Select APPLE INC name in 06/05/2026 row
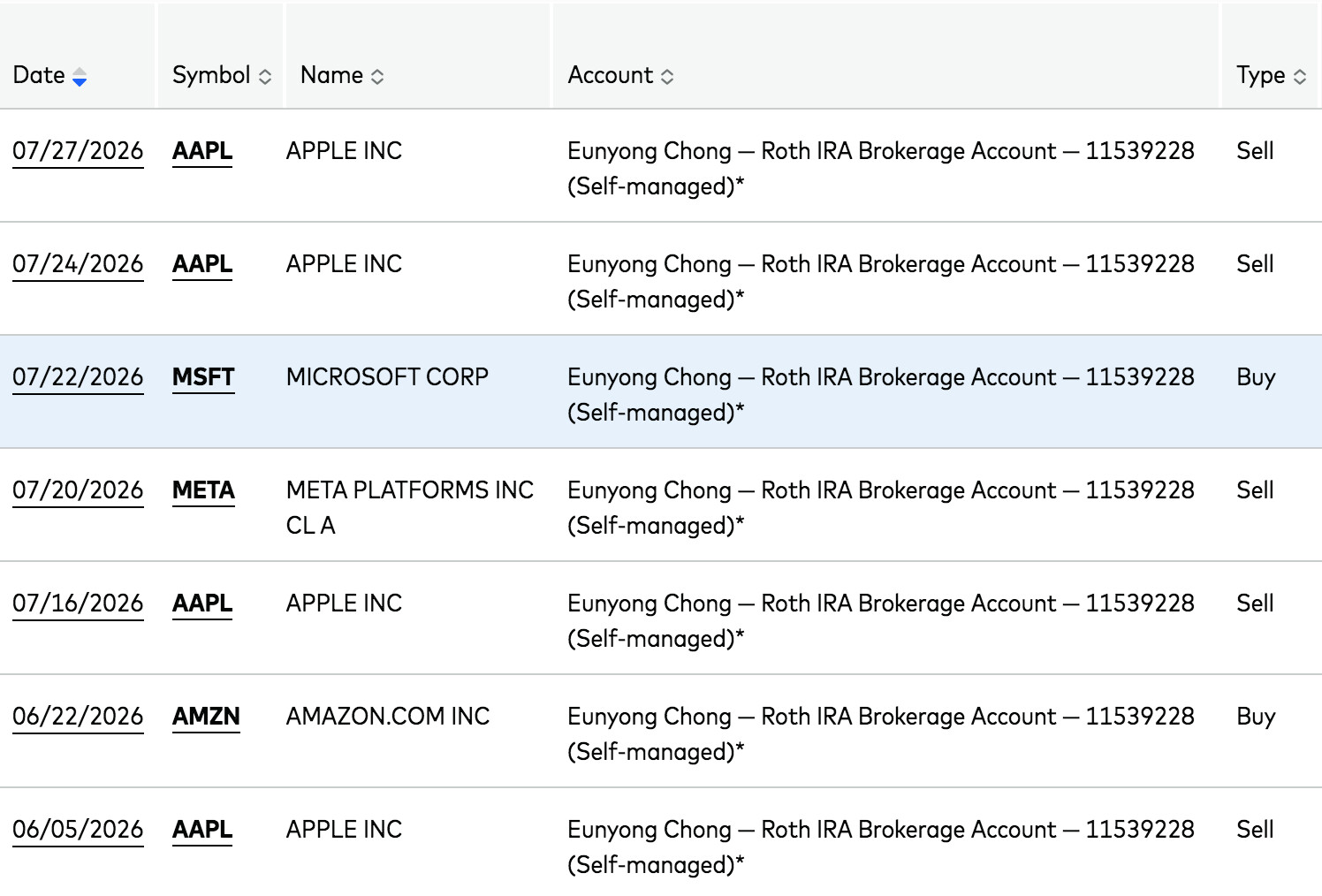The width and height of the screenshot is (1322, 896). [x=344, y=830]
